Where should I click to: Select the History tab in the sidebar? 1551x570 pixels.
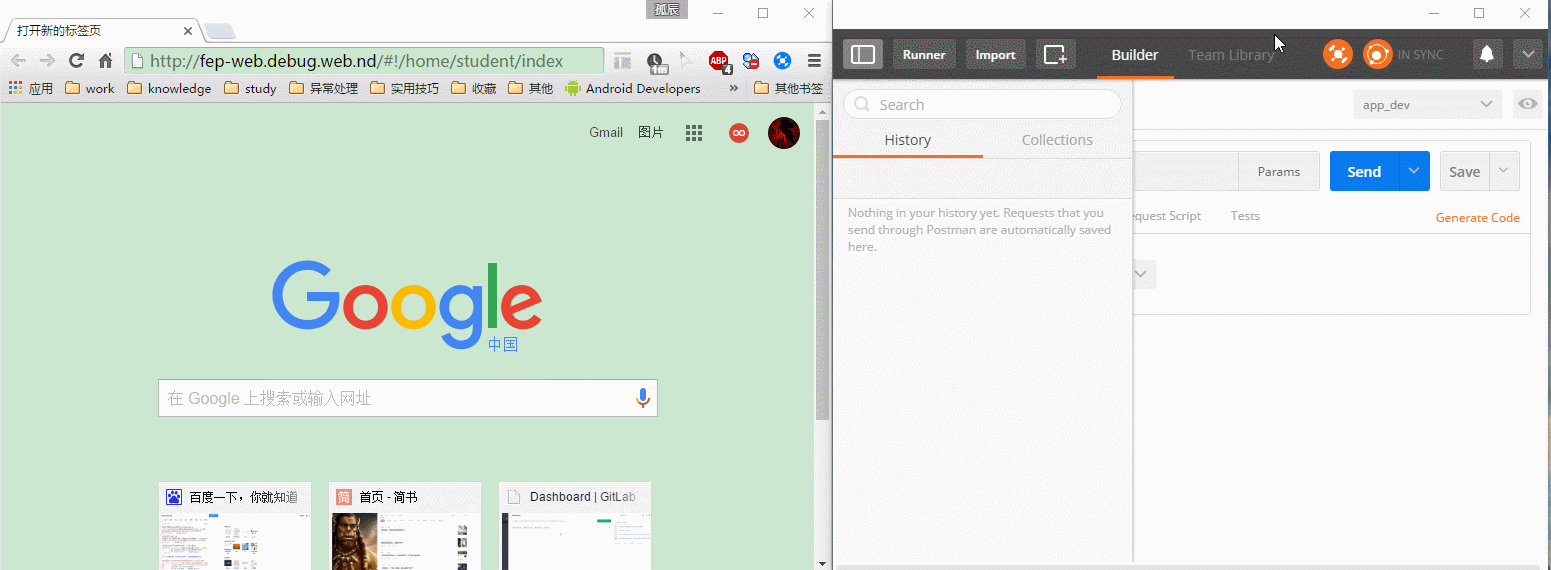(908, 140)
